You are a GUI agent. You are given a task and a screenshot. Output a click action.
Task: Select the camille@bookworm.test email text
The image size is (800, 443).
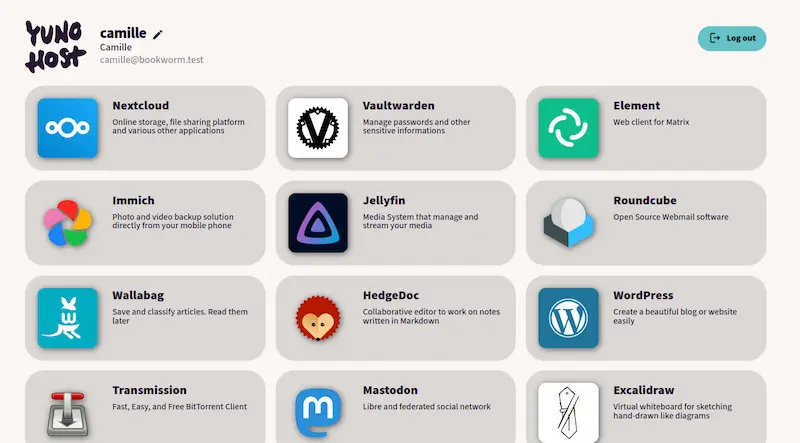[152, 60]
